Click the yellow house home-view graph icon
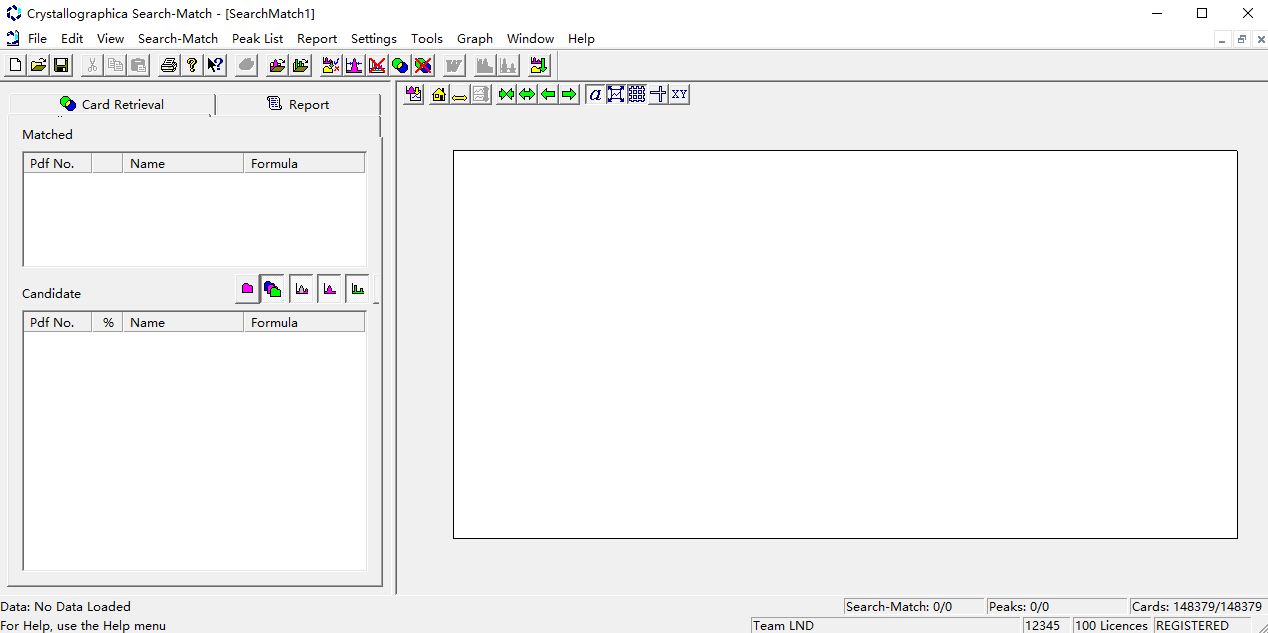Viewport: 1268px width, 633px height. coord(438,94)
